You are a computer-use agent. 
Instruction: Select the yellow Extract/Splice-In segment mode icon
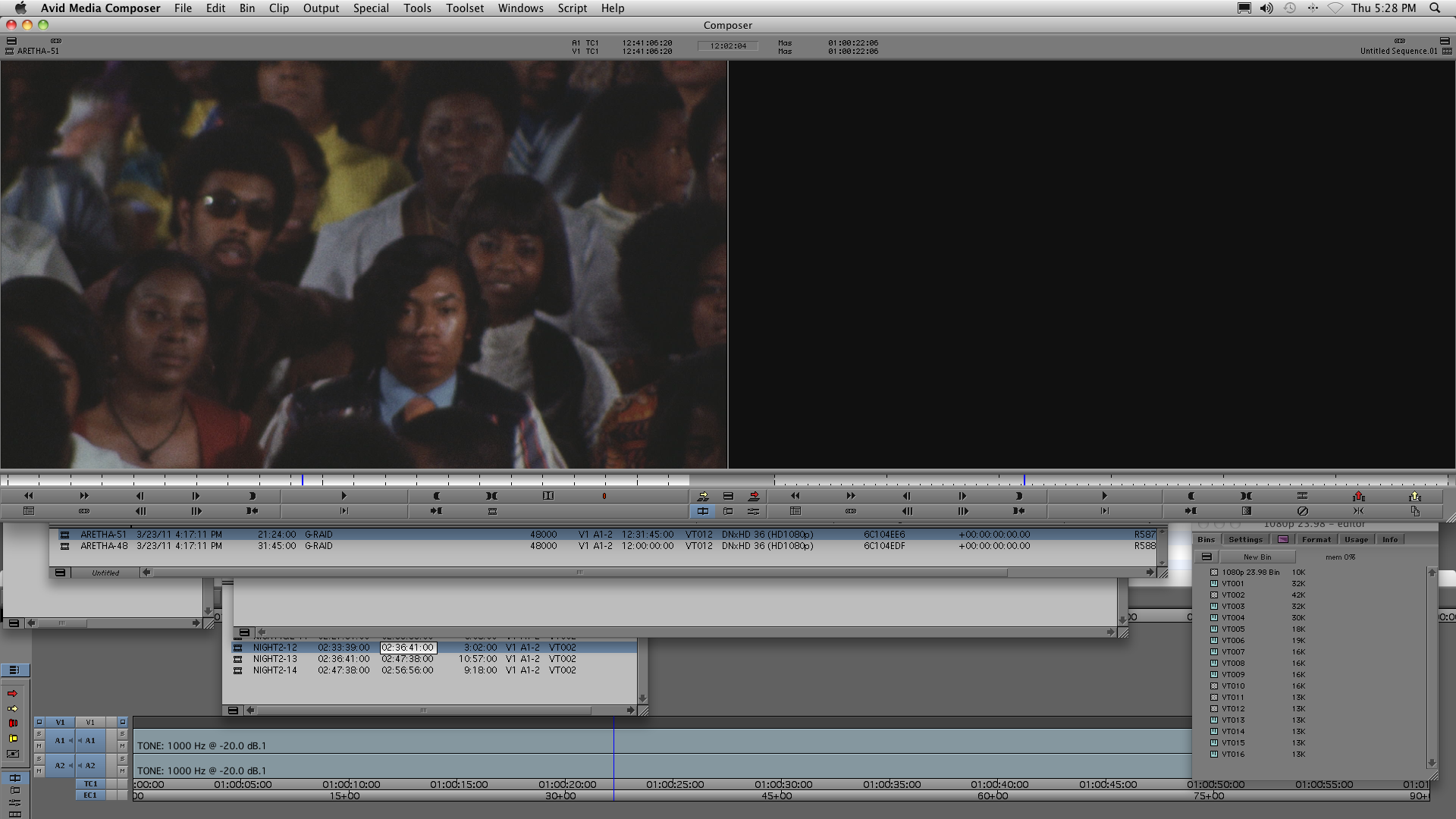tap(12, 738)
